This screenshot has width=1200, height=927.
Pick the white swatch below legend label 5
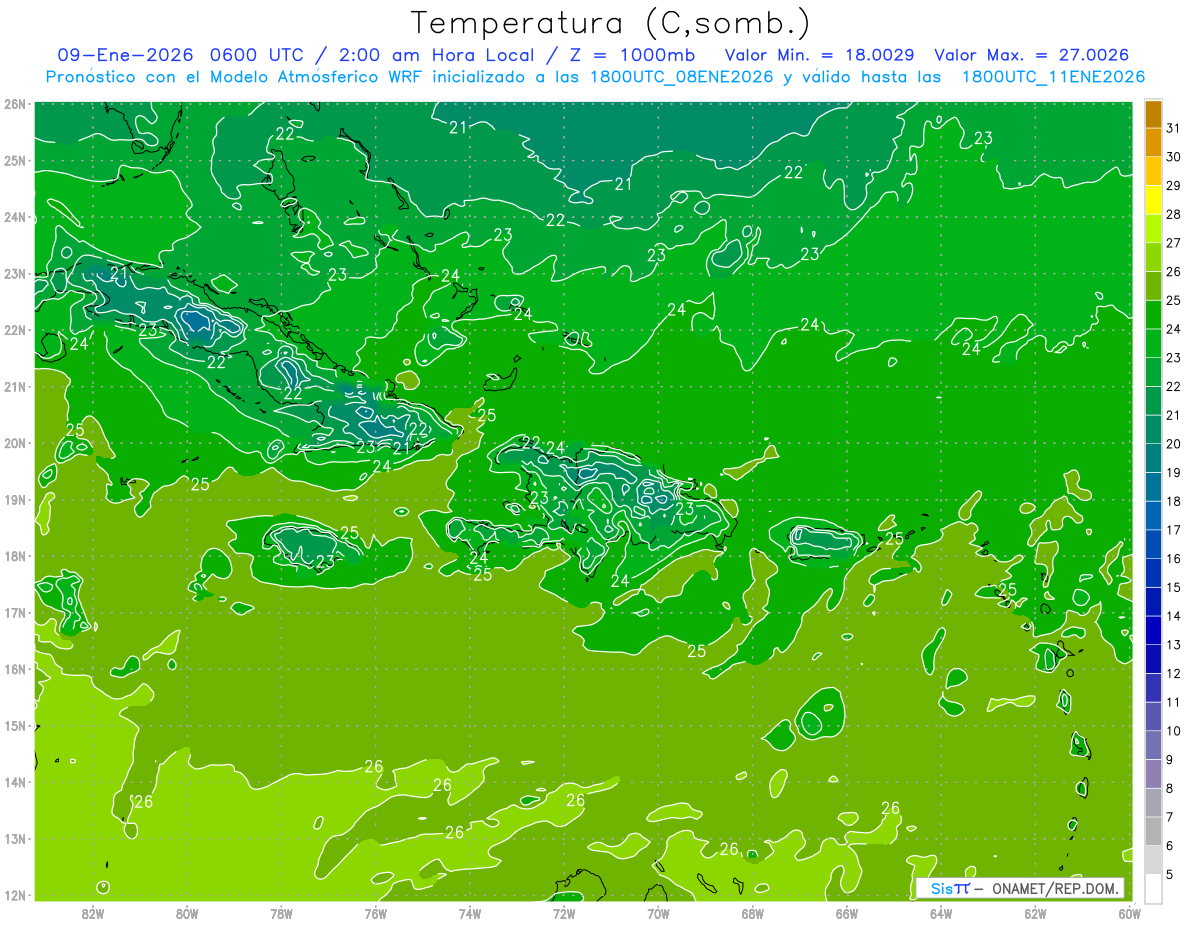1153,887
